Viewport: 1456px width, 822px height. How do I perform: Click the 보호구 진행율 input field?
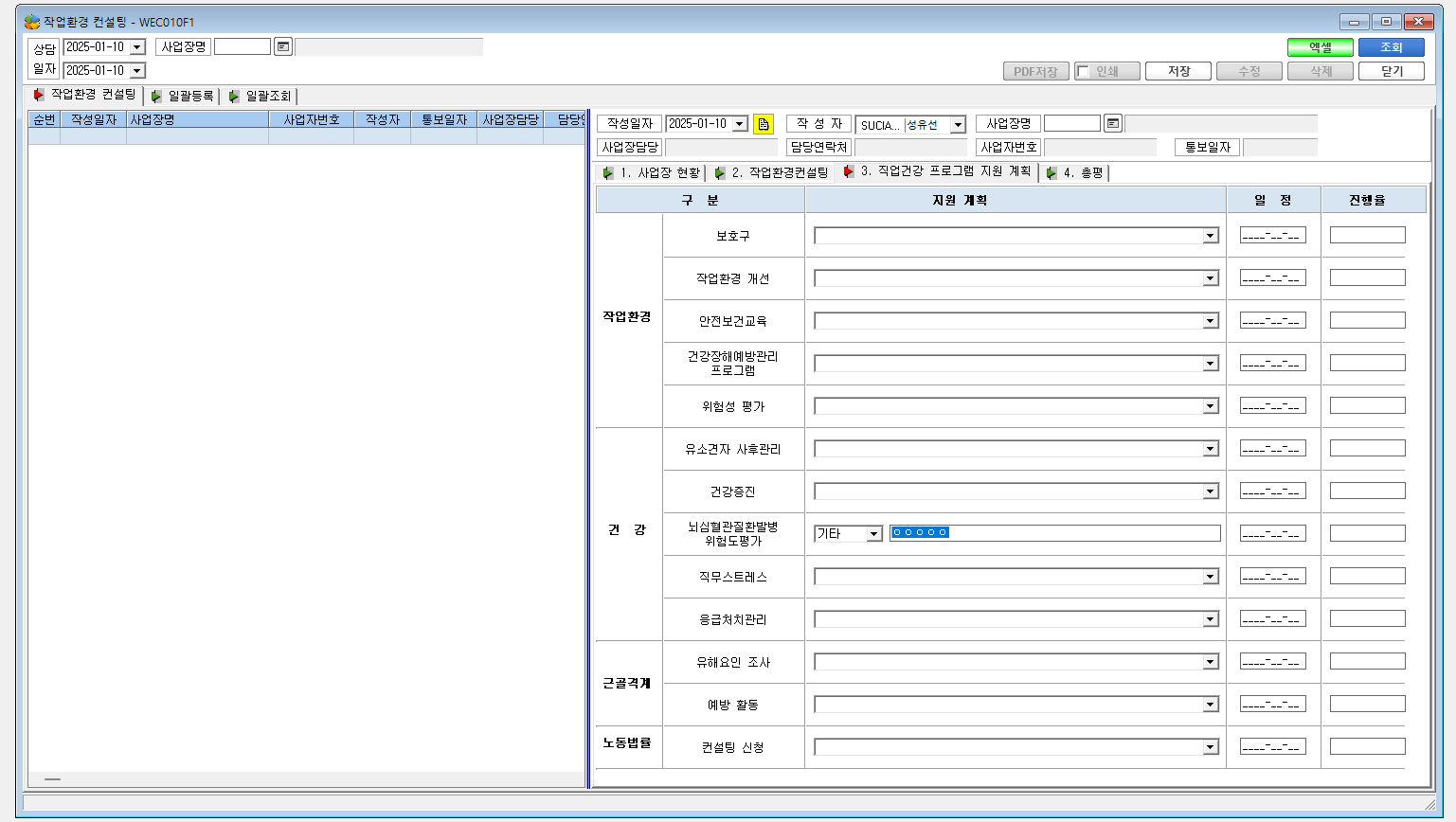tap(1367, 235)
